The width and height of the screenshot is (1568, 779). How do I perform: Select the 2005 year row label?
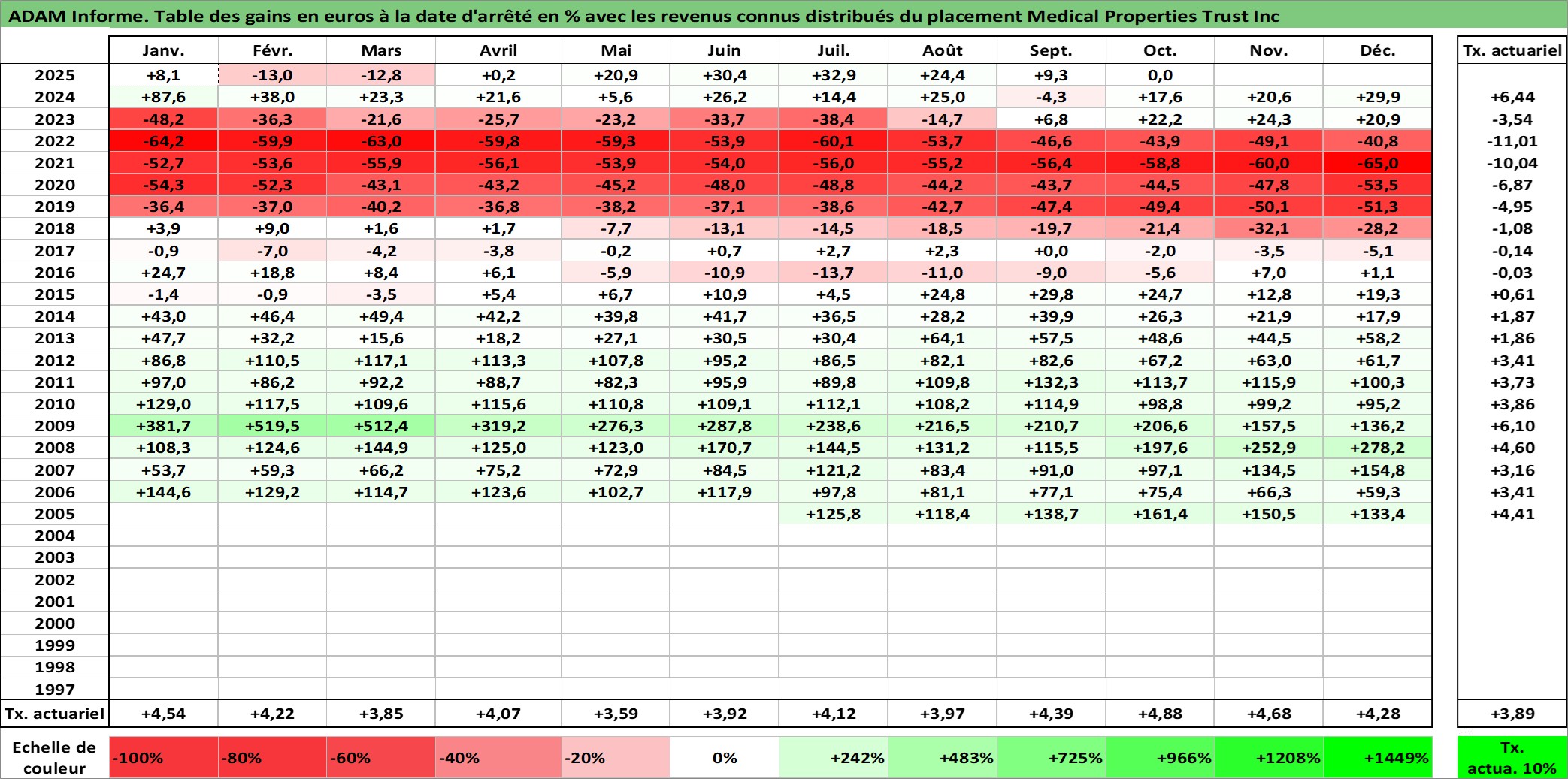coord(55,514)
